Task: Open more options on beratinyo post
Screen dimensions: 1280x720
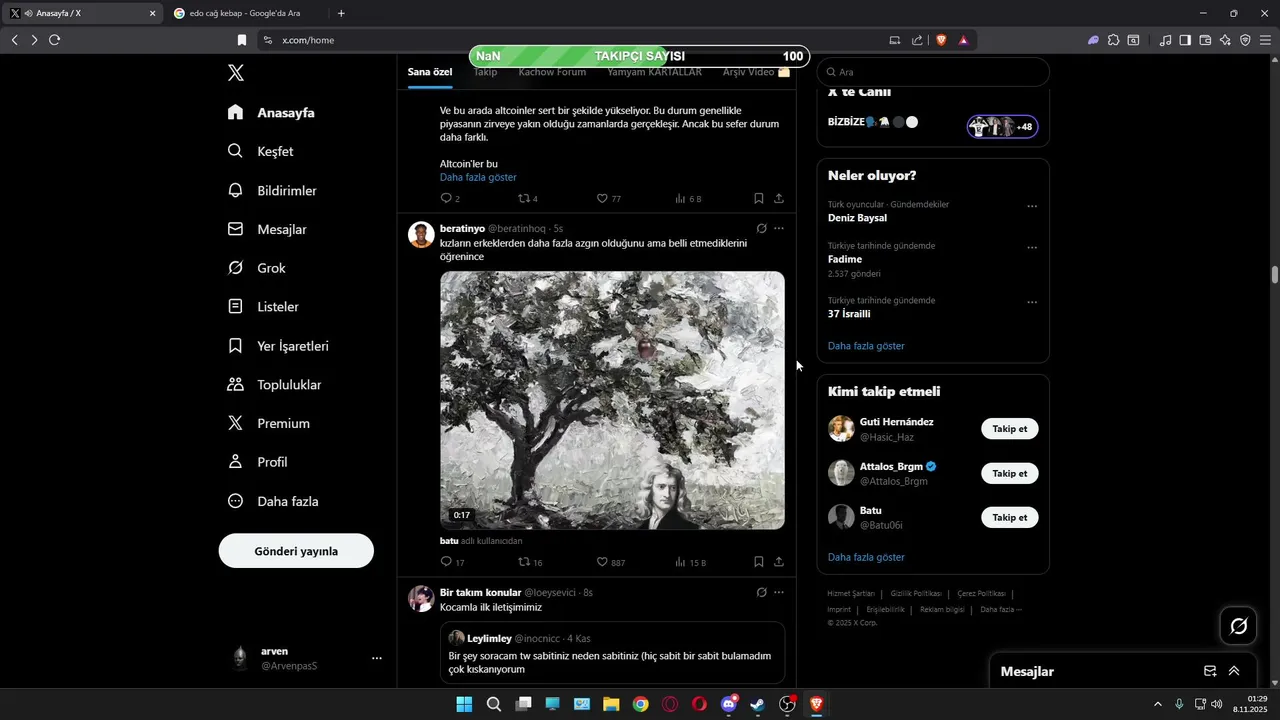Action: tap(779, 229)
